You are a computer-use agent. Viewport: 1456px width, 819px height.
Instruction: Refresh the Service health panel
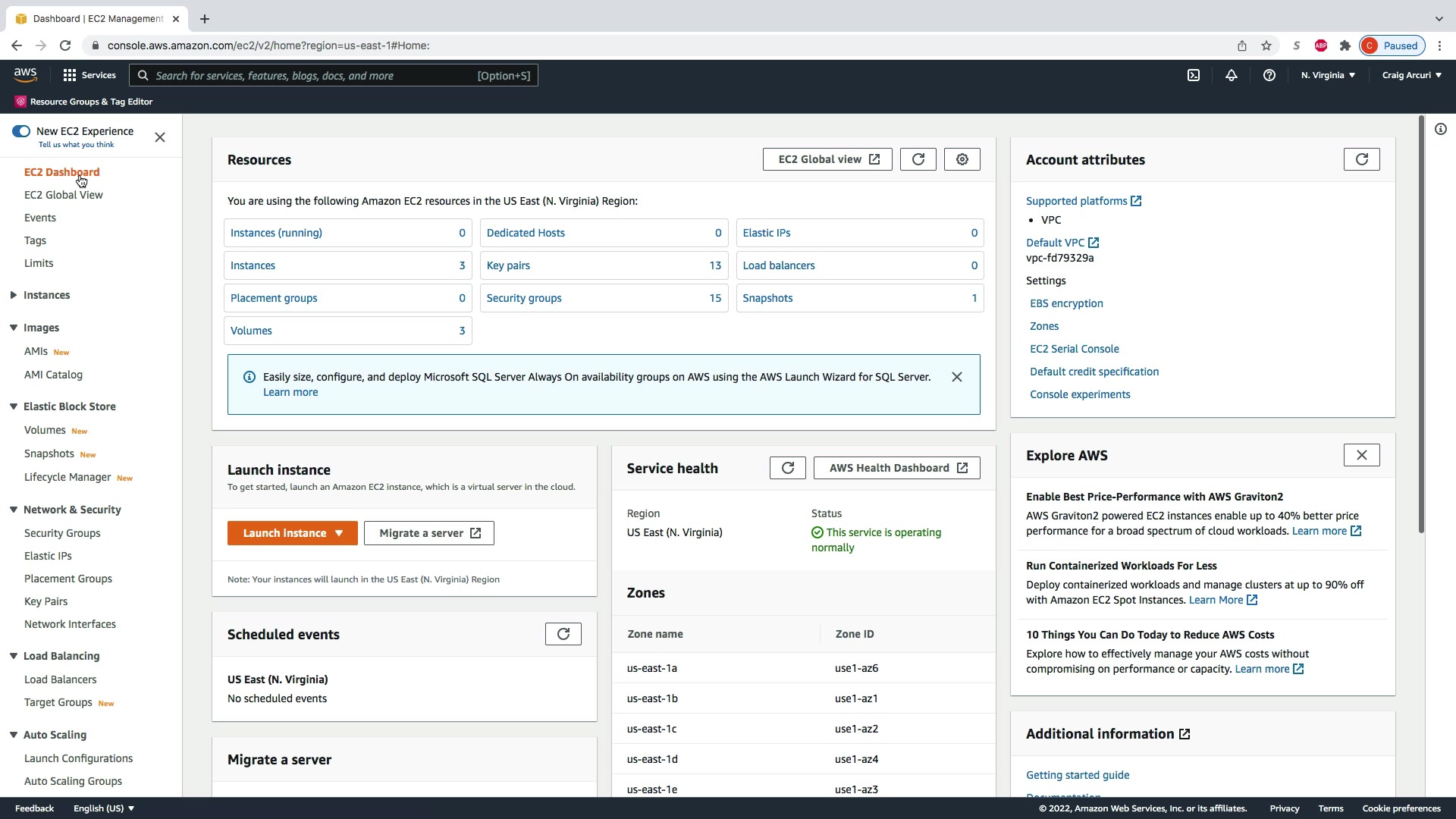787,468
